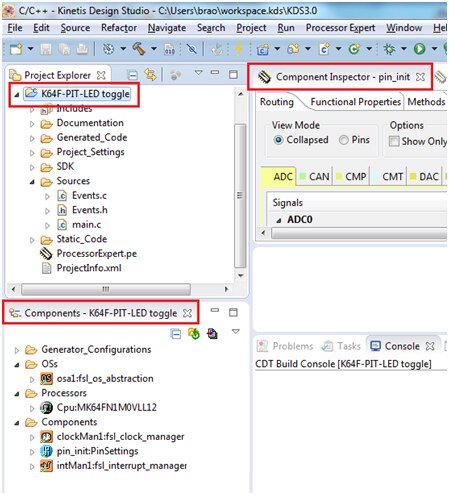Expand Generator_Configurations in Components view
Screen dimensions: 449x495
(17, 350)
